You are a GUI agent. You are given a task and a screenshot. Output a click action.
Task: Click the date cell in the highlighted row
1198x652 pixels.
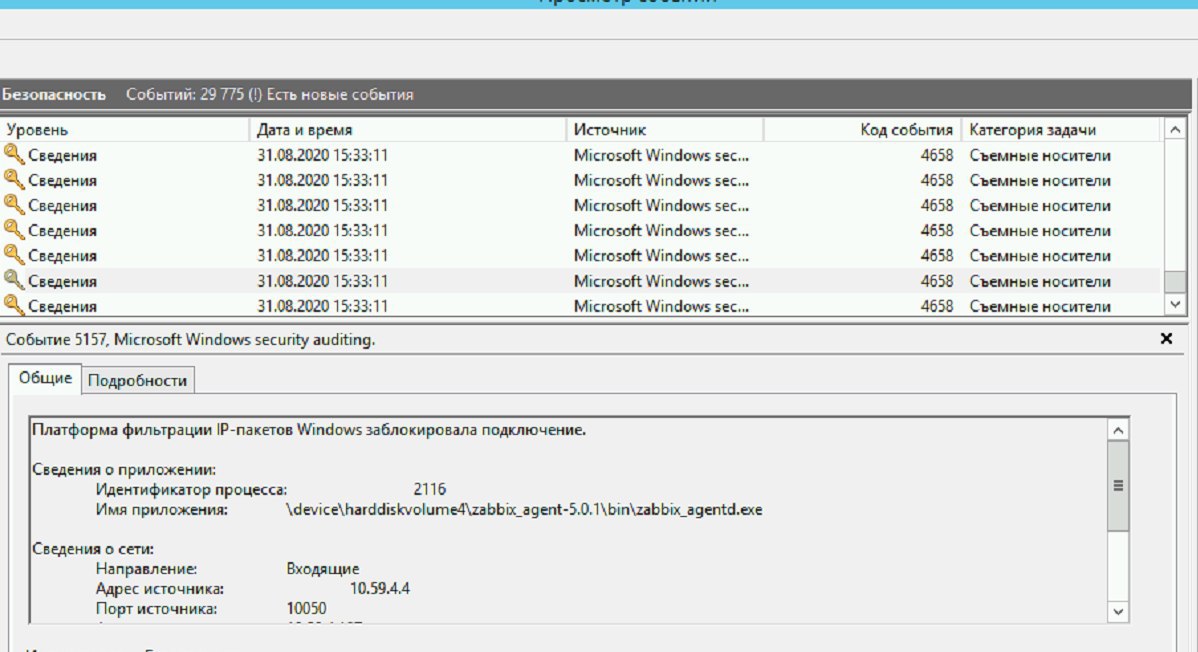[322, 281]
